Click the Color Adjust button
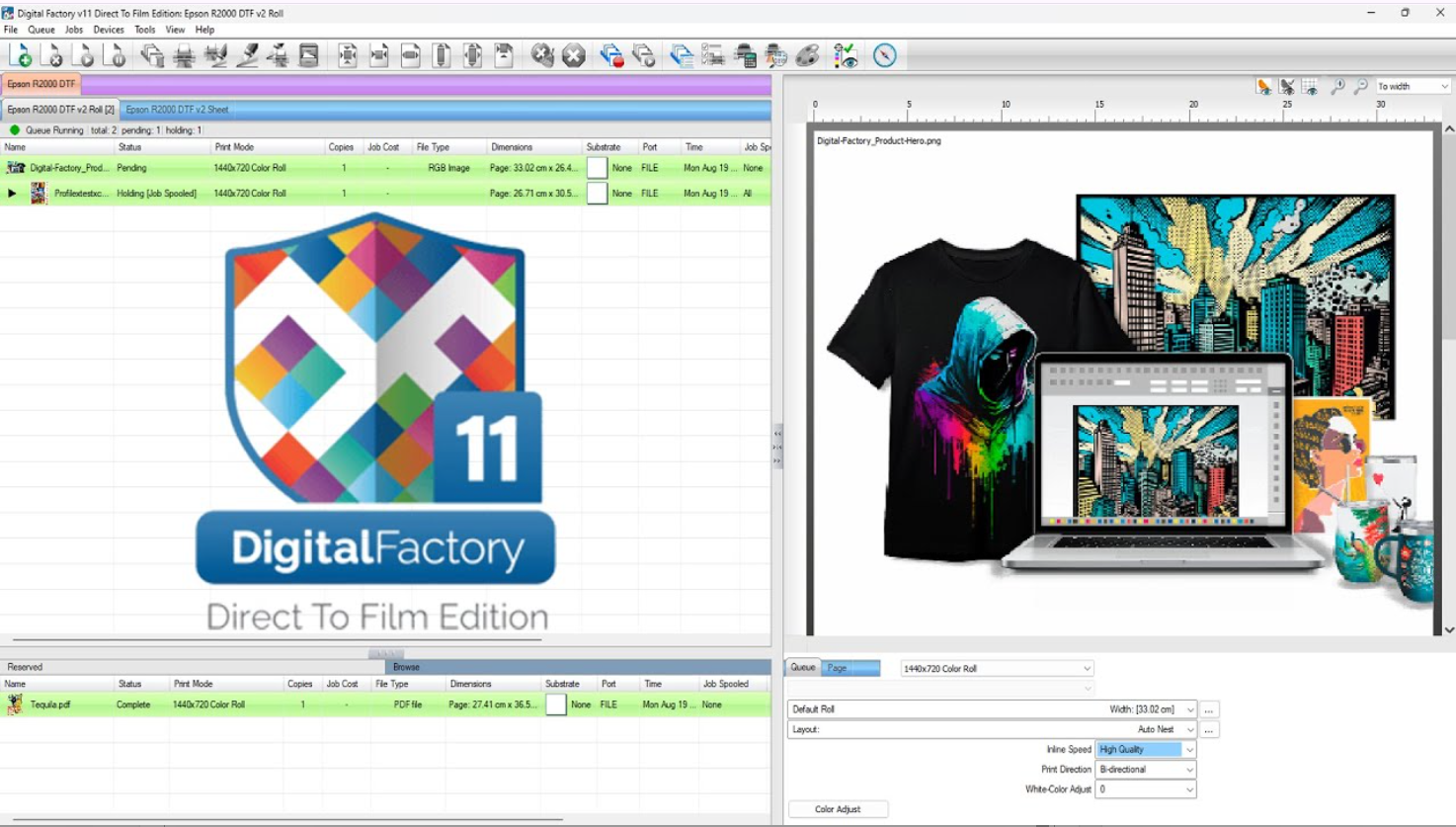Viewport: 1456px width, 827px height. (x=838, y=809)
